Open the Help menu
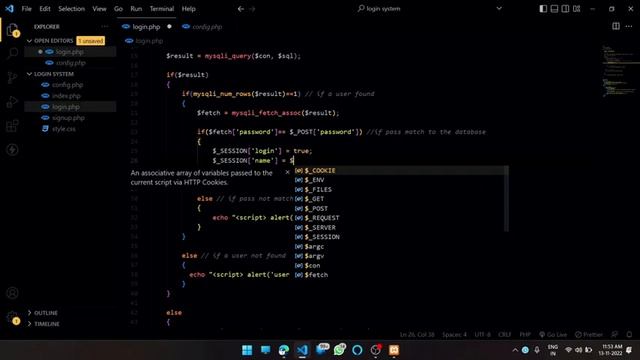640x360 pixels. pyautogui.click(x=189, y=9)
